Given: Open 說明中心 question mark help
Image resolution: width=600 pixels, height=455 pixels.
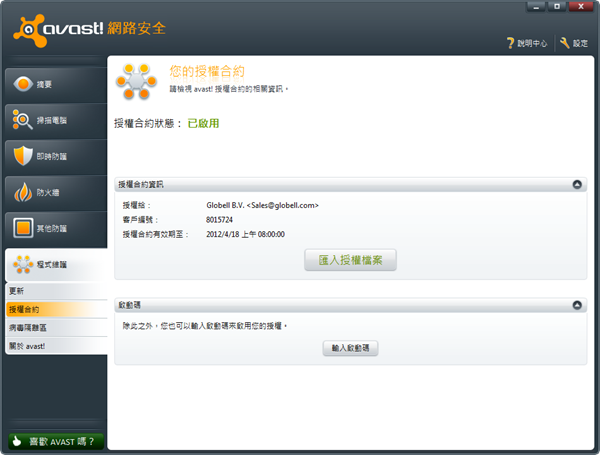Looking at the screenshot, I should [527, 43].
